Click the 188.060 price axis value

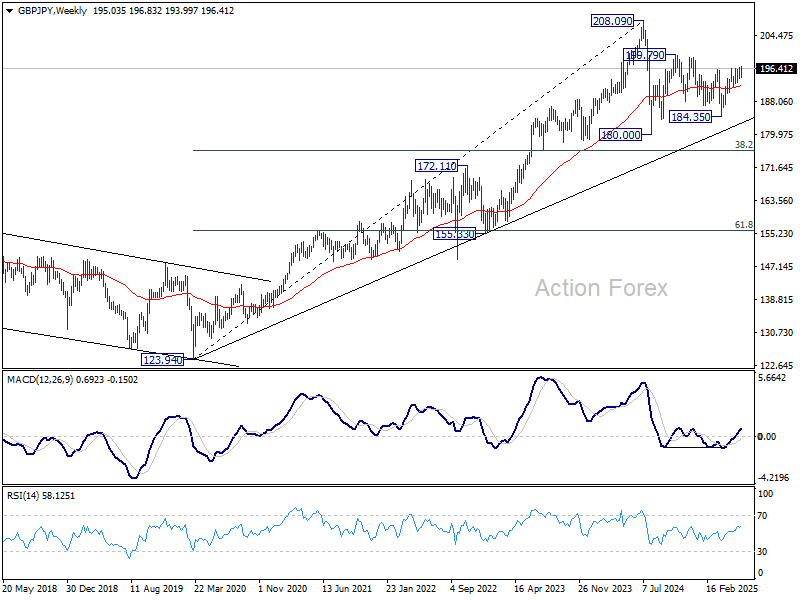tap(776, 102)
